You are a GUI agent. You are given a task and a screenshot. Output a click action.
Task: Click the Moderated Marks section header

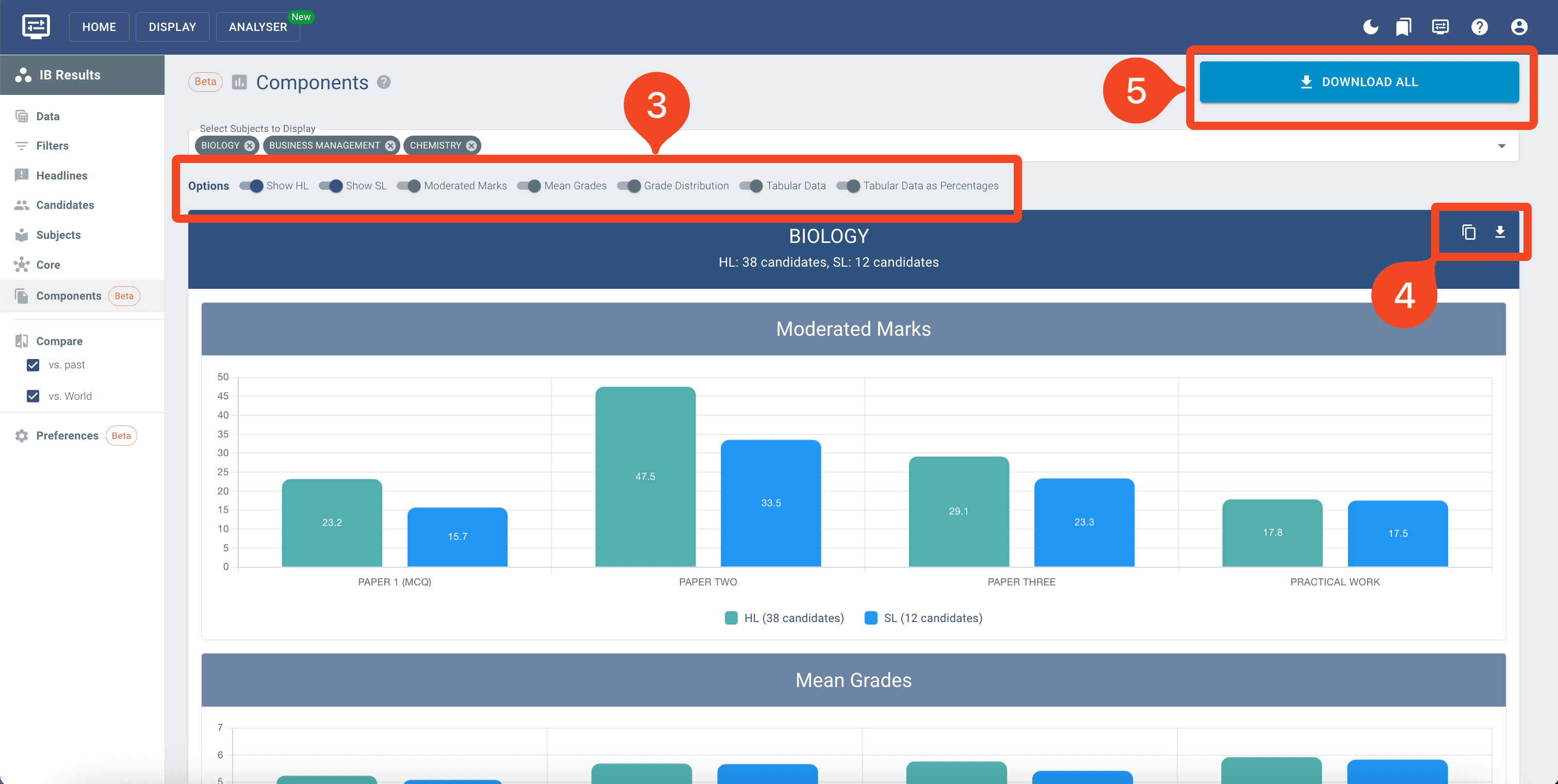pyautogui.click(x=853, y=329)
